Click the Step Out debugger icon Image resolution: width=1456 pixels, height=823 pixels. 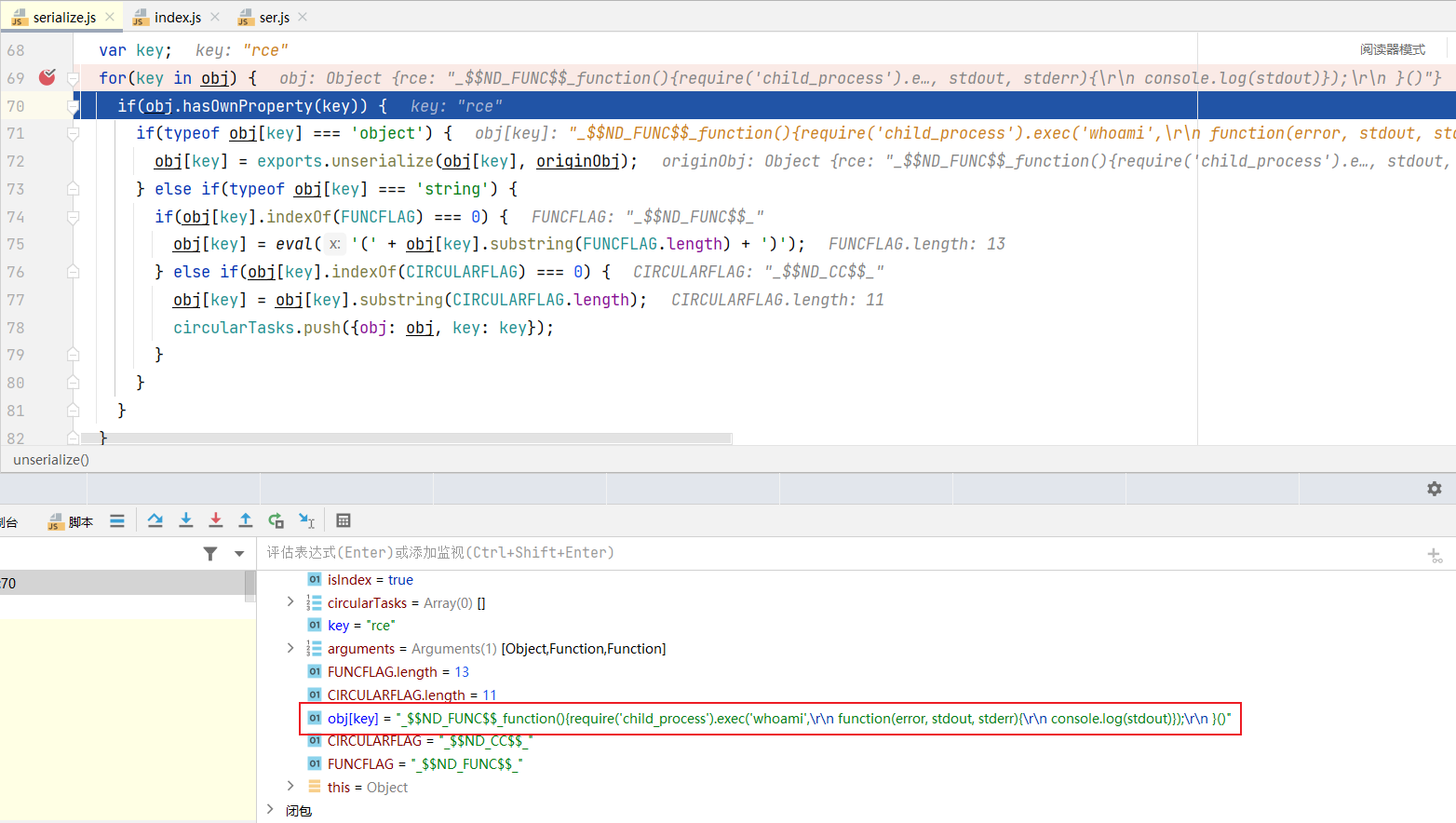tap(246, 521)
